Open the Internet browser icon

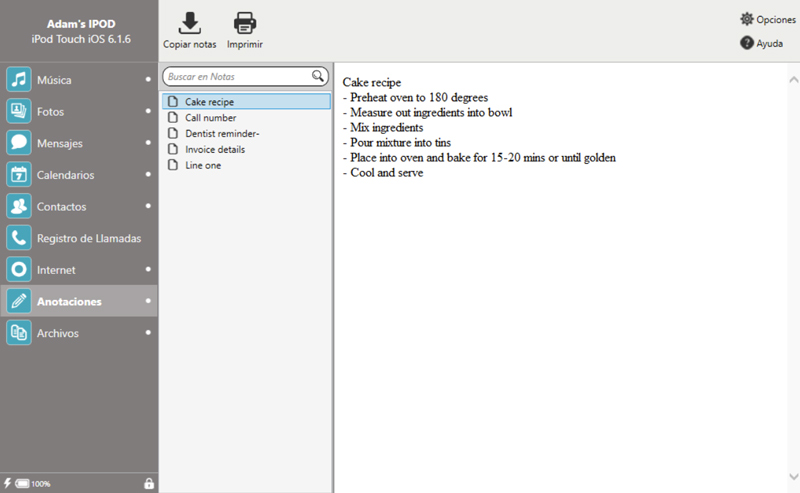[x=19, y=269]
